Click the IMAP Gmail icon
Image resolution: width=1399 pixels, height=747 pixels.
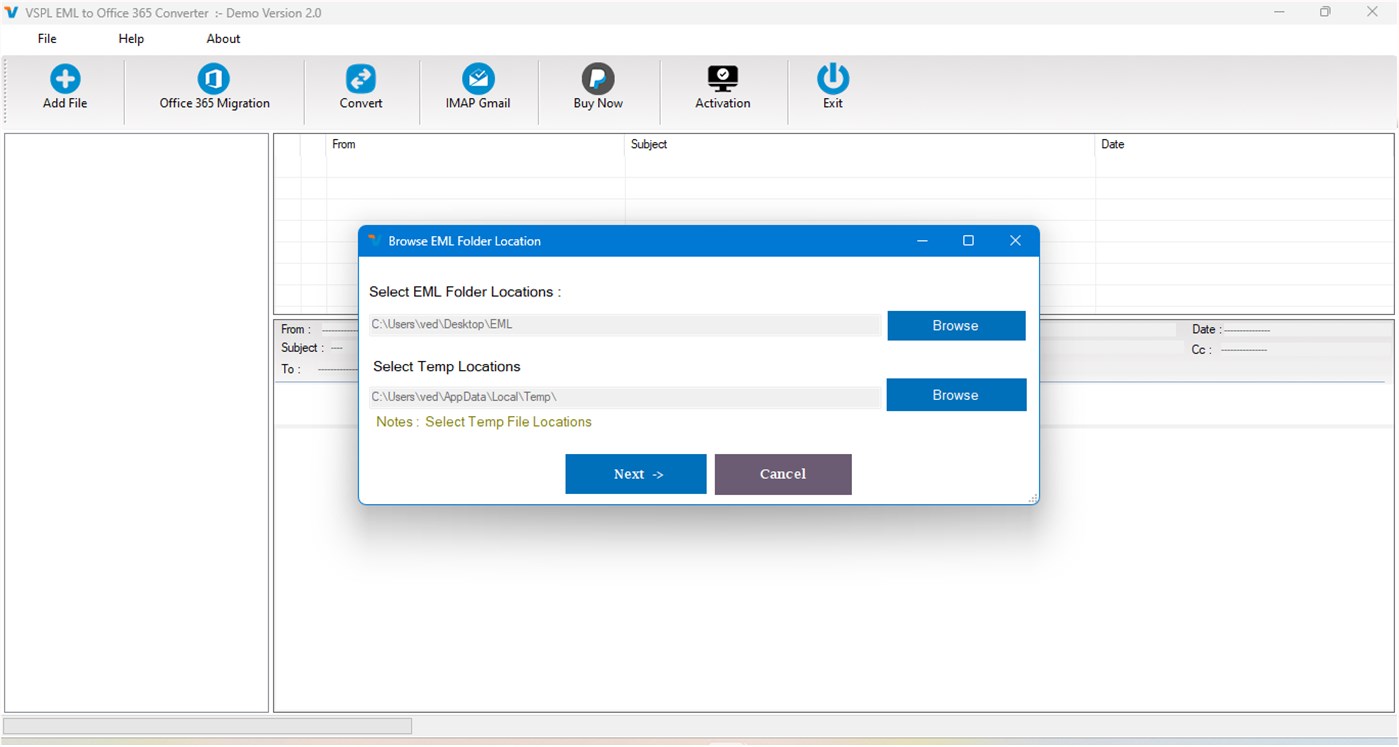coord(478,77)
